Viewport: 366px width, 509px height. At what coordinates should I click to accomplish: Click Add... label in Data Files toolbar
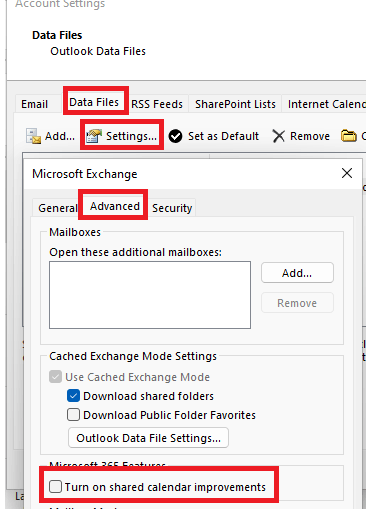60,136
